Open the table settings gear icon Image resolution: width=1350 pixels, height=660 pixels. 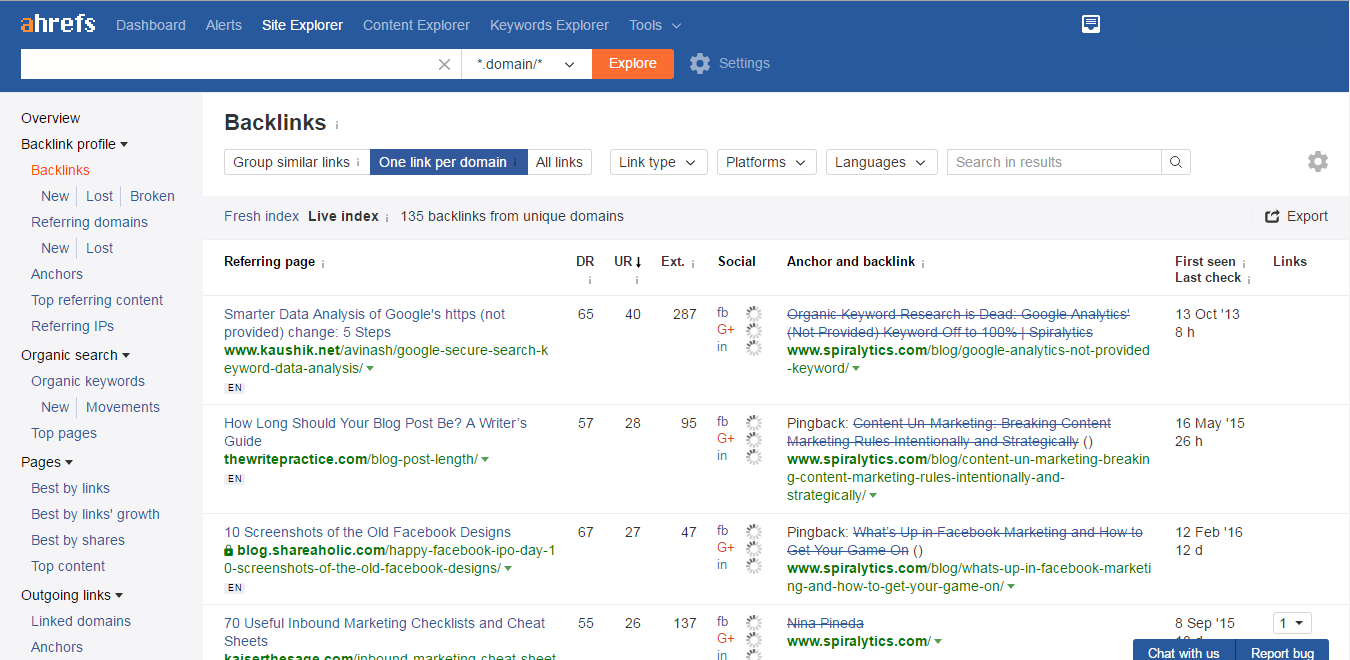1318,161
